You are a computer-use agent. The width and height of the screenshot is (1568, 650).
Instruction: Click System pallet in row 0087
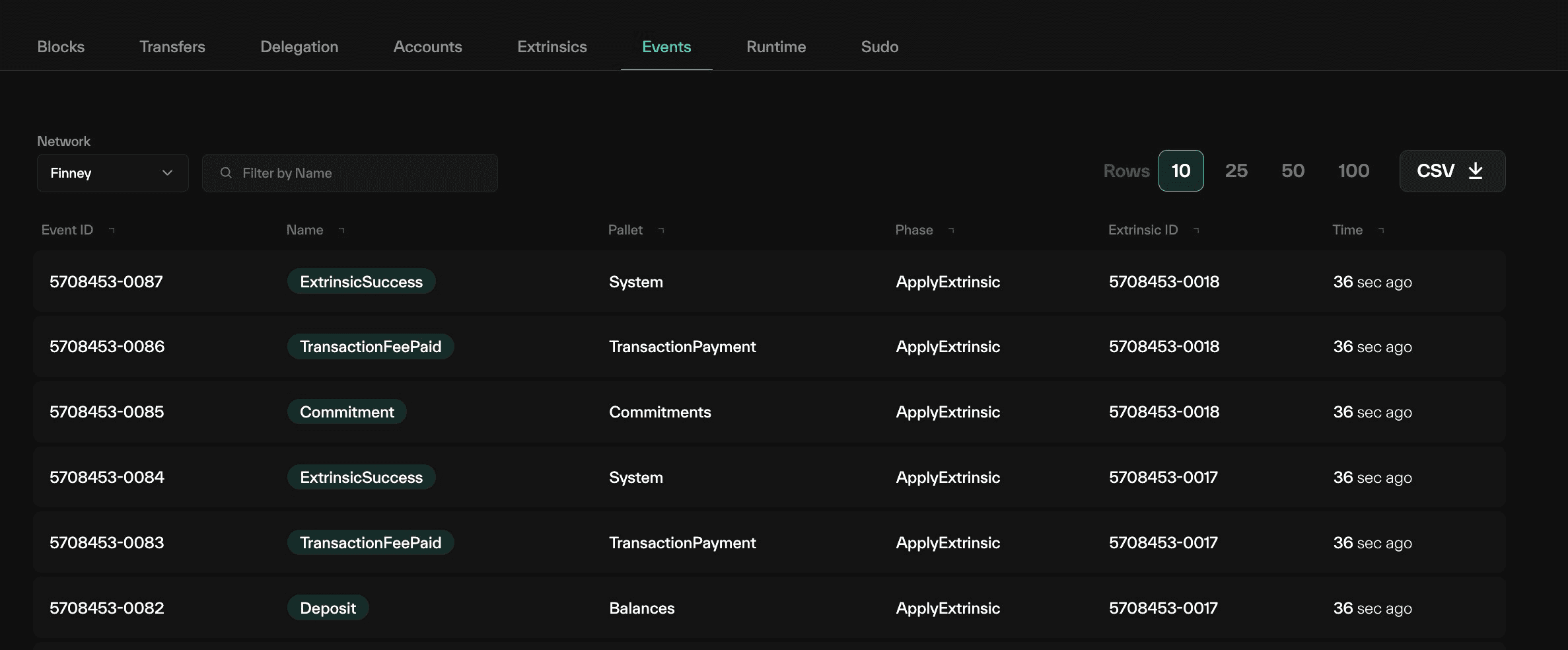pos(636,282)
